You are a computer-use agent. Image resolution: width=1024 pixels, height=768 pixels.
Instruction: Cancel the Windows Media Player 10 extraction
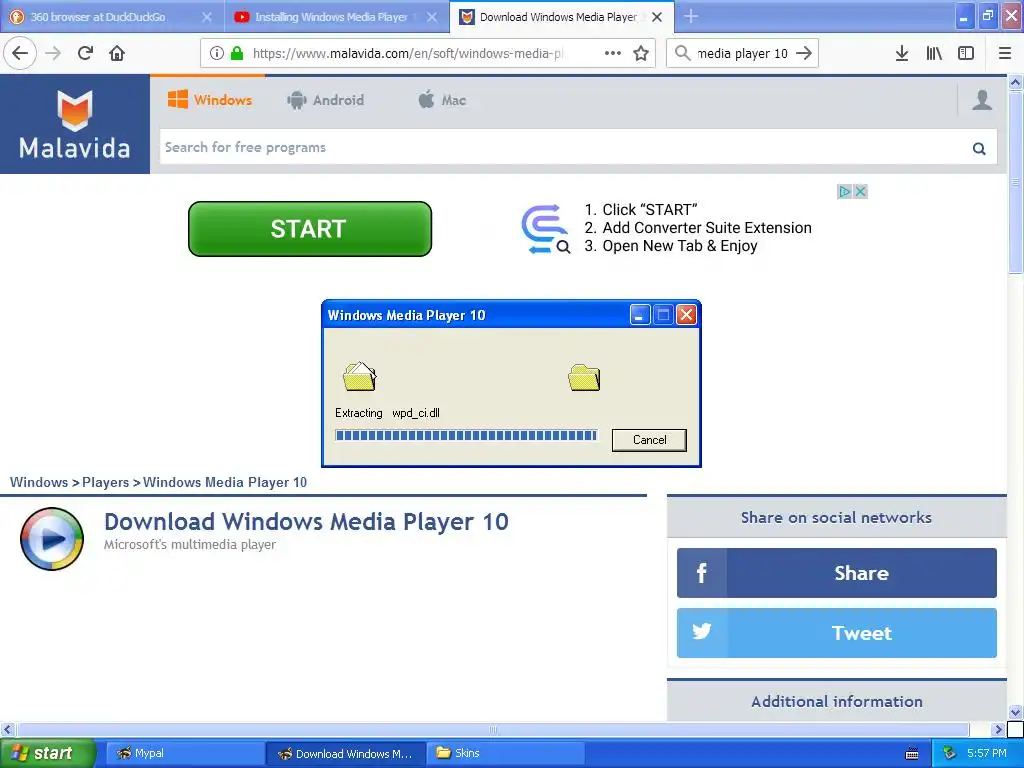[649, 440]
